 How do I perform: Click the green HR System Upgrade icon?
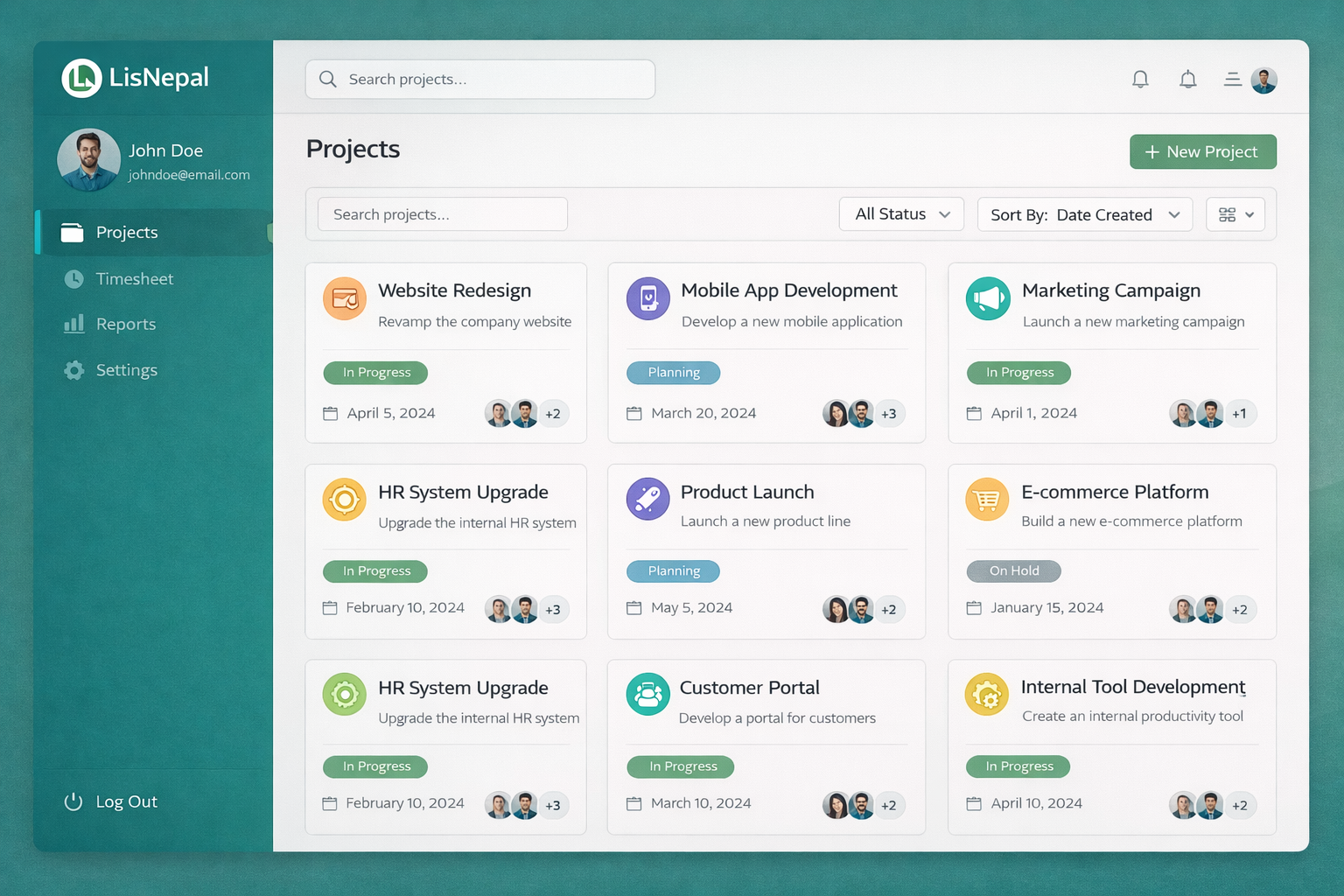pyautogui.click(x=345, y=695)
